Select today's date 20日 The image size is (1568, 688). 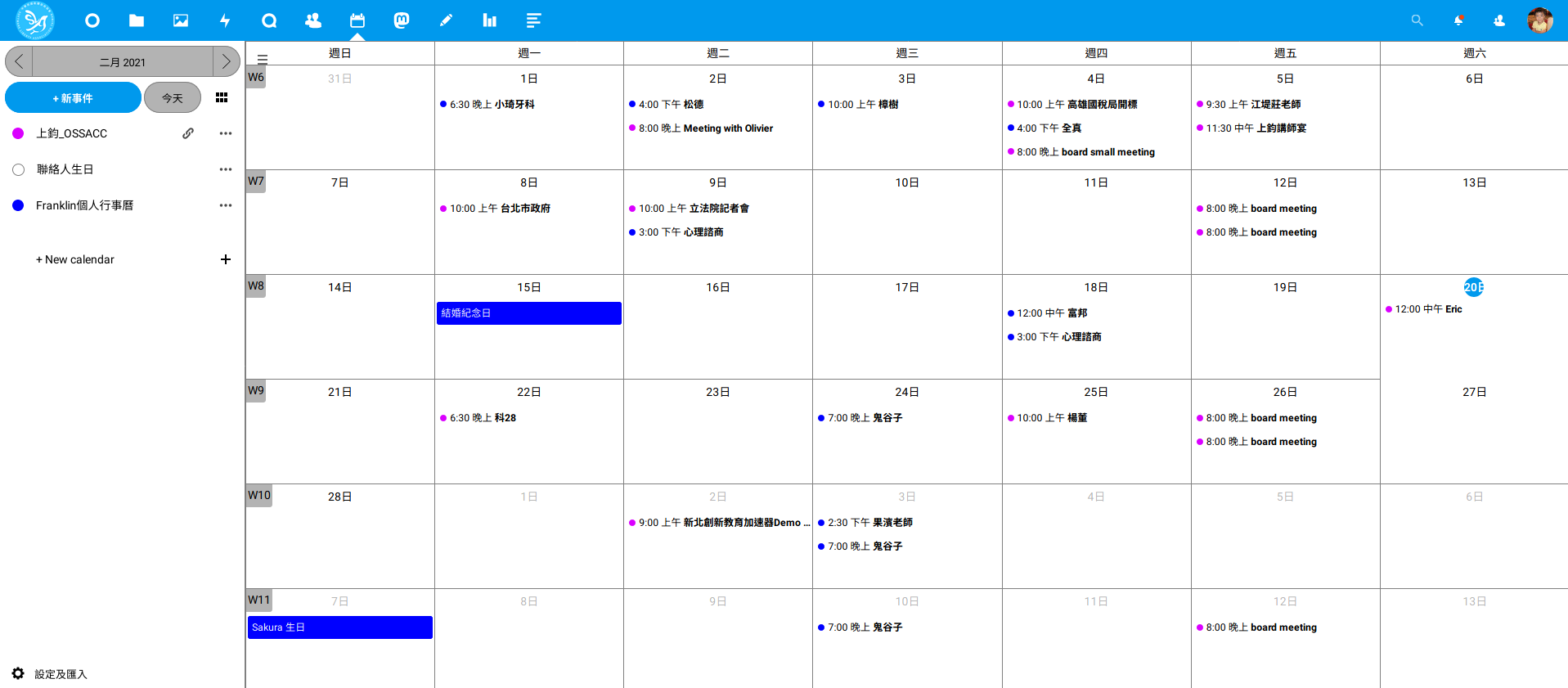[1474, 287]
